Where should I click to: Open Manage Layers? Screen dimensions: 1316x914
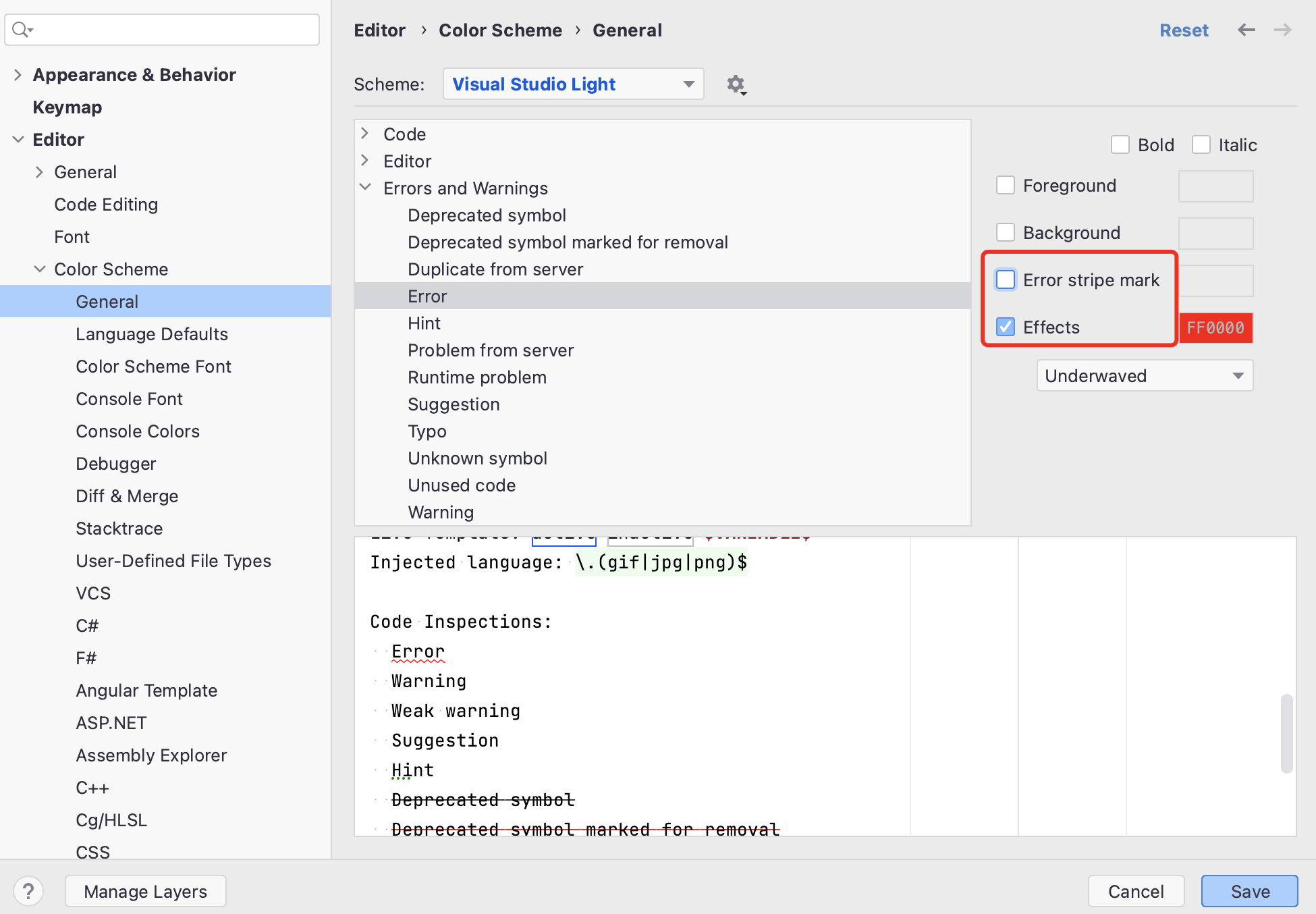(x=145, y=891)
